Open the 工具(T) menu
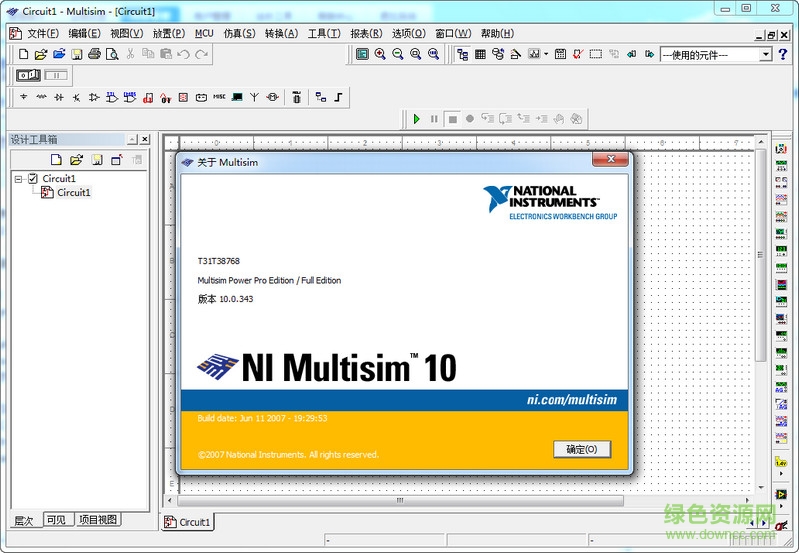The image size is (799, 553). pyautogui.click(x=324, y=33)
